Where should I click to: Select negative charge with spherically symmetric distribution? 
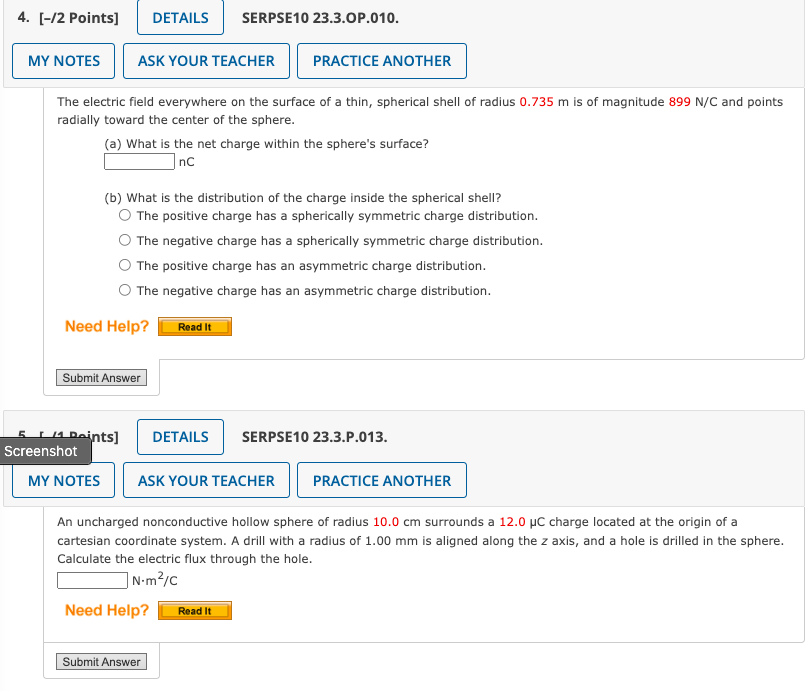[x=125, y=239]
